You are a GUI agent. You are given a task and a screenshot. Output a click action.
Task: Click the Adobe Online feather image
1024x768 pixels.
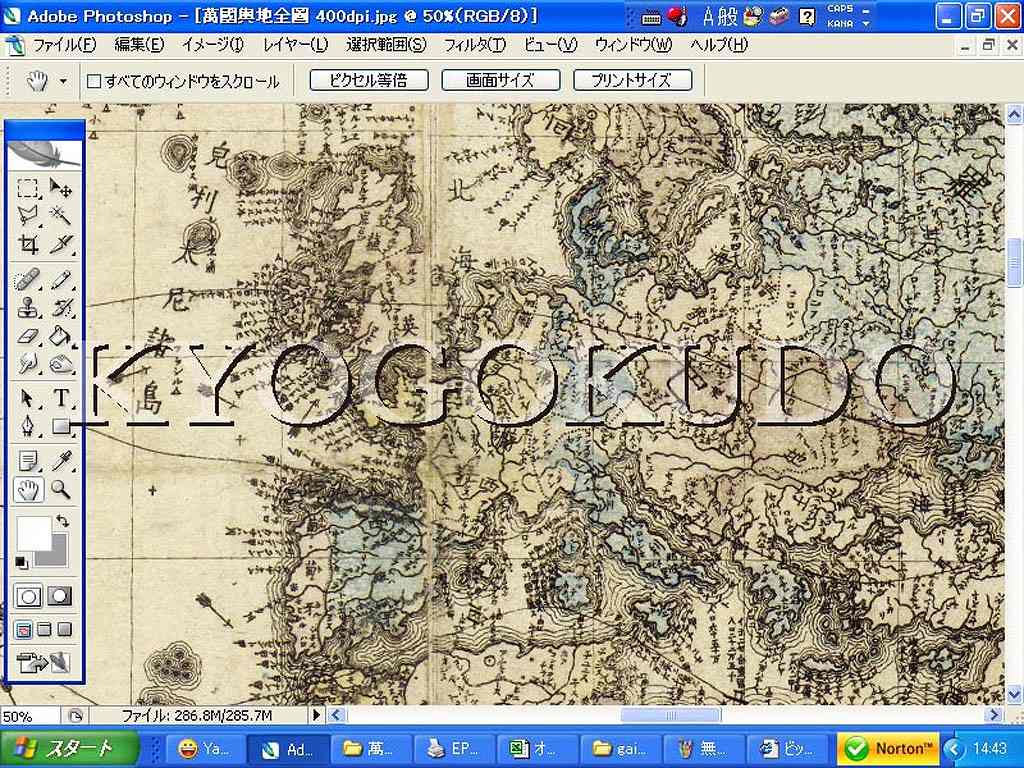point(44,154)
